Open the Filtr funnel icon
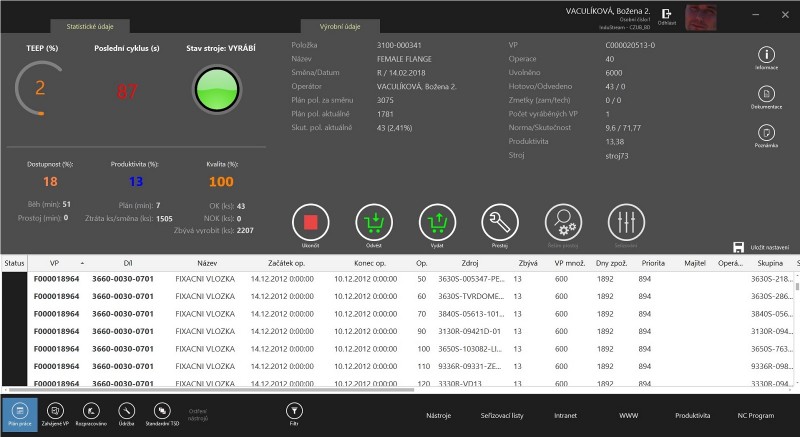Image resolution: width=800 pixels, height=437 pixels. (294, 410)
